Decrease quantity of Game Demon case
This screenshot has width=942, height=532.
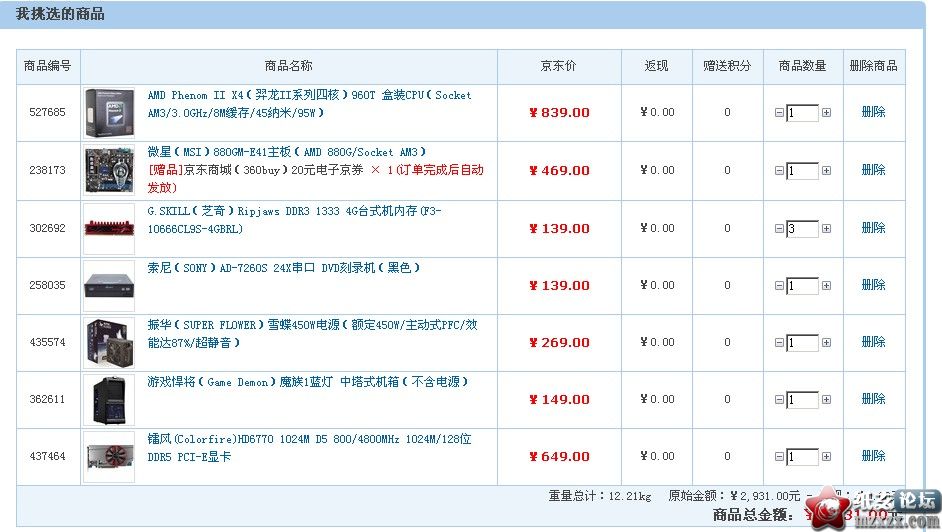click(x=779, y=400)
